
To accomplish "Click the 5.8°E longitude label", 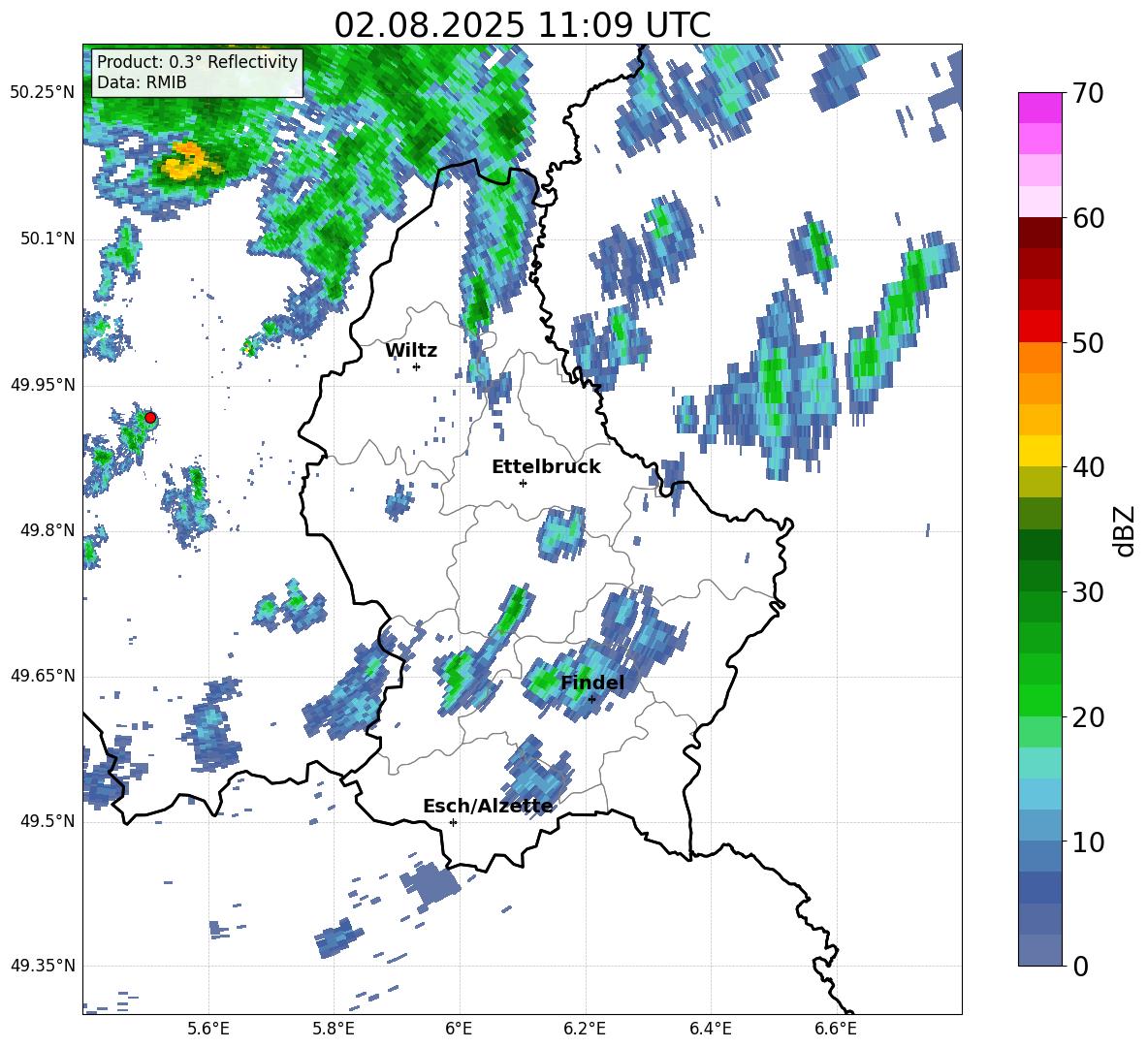I will [334, 1029].
